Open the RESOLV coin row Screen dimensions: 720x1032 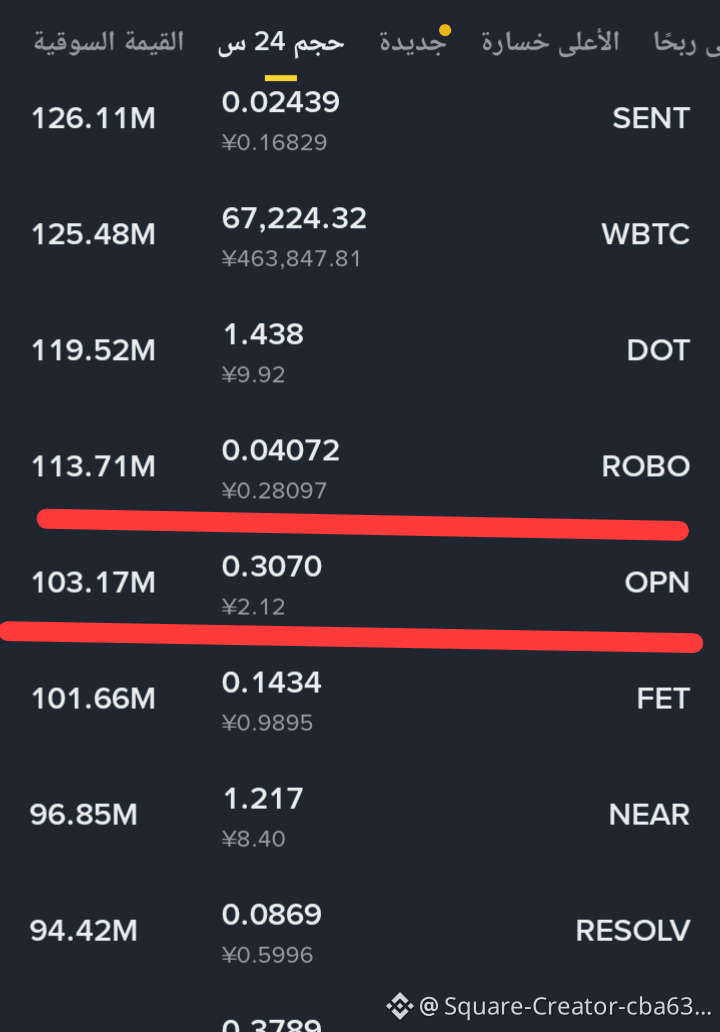click(x=360, y=931)
